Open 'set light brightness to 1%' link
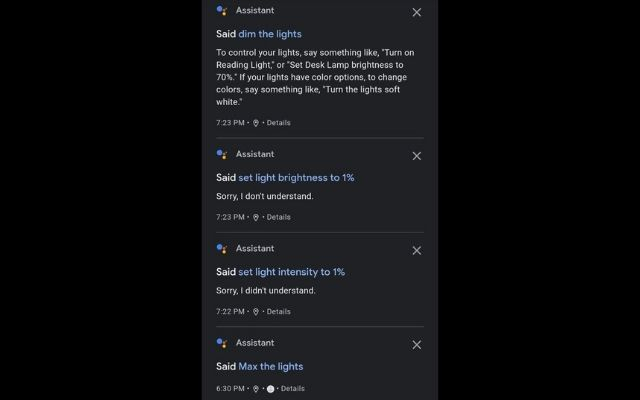640x400 pixels. (296, 177)
